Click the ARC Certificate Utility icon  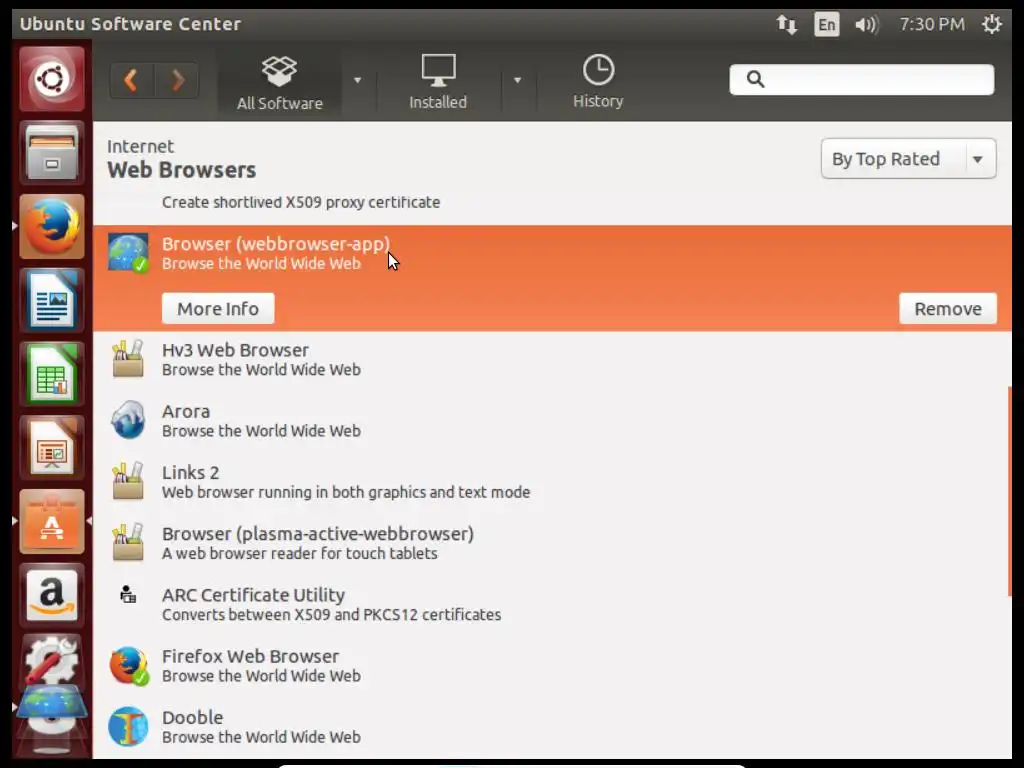[128, 594]
